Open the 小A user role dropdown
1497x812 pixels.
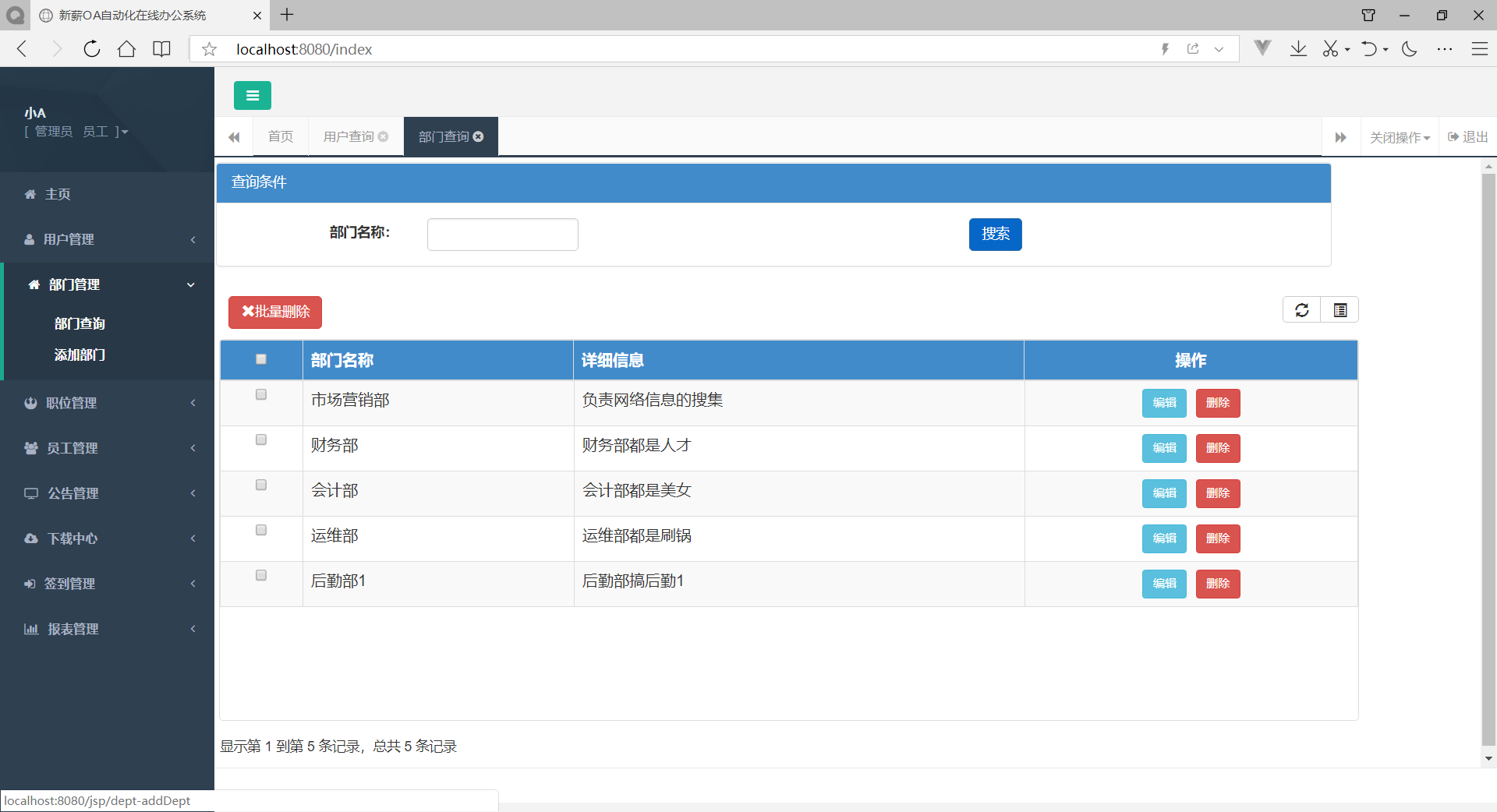(76, 132)
